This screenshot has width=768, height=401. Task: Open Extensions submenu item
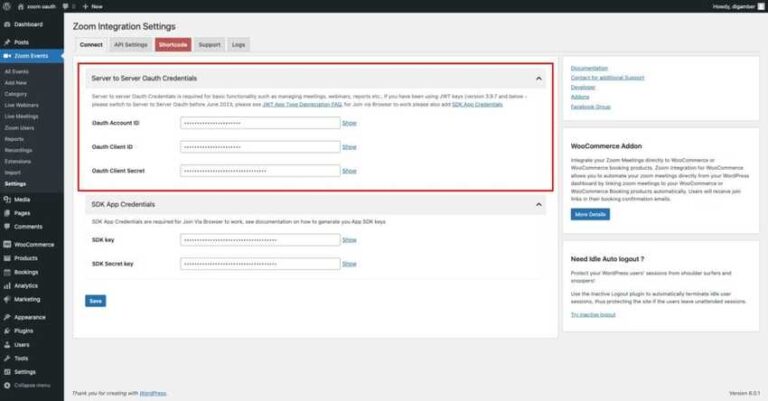coord(18,161)
